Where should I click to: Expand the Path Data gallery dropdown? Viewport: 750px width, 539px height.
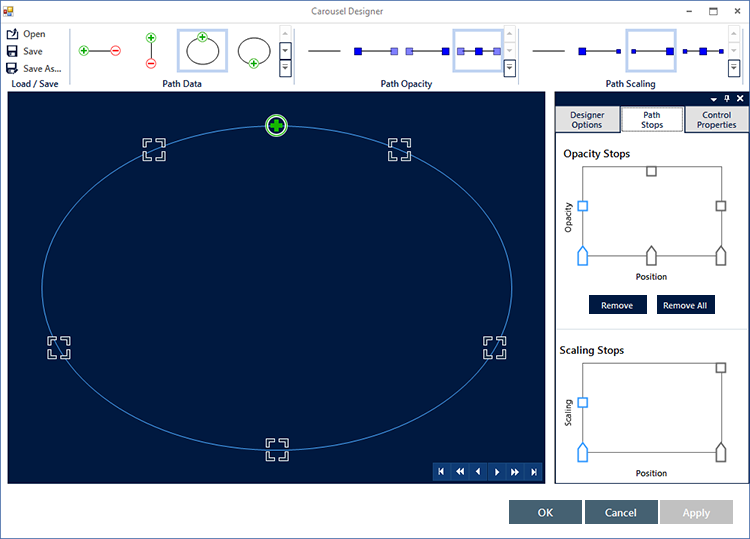(x=285, y=68)
